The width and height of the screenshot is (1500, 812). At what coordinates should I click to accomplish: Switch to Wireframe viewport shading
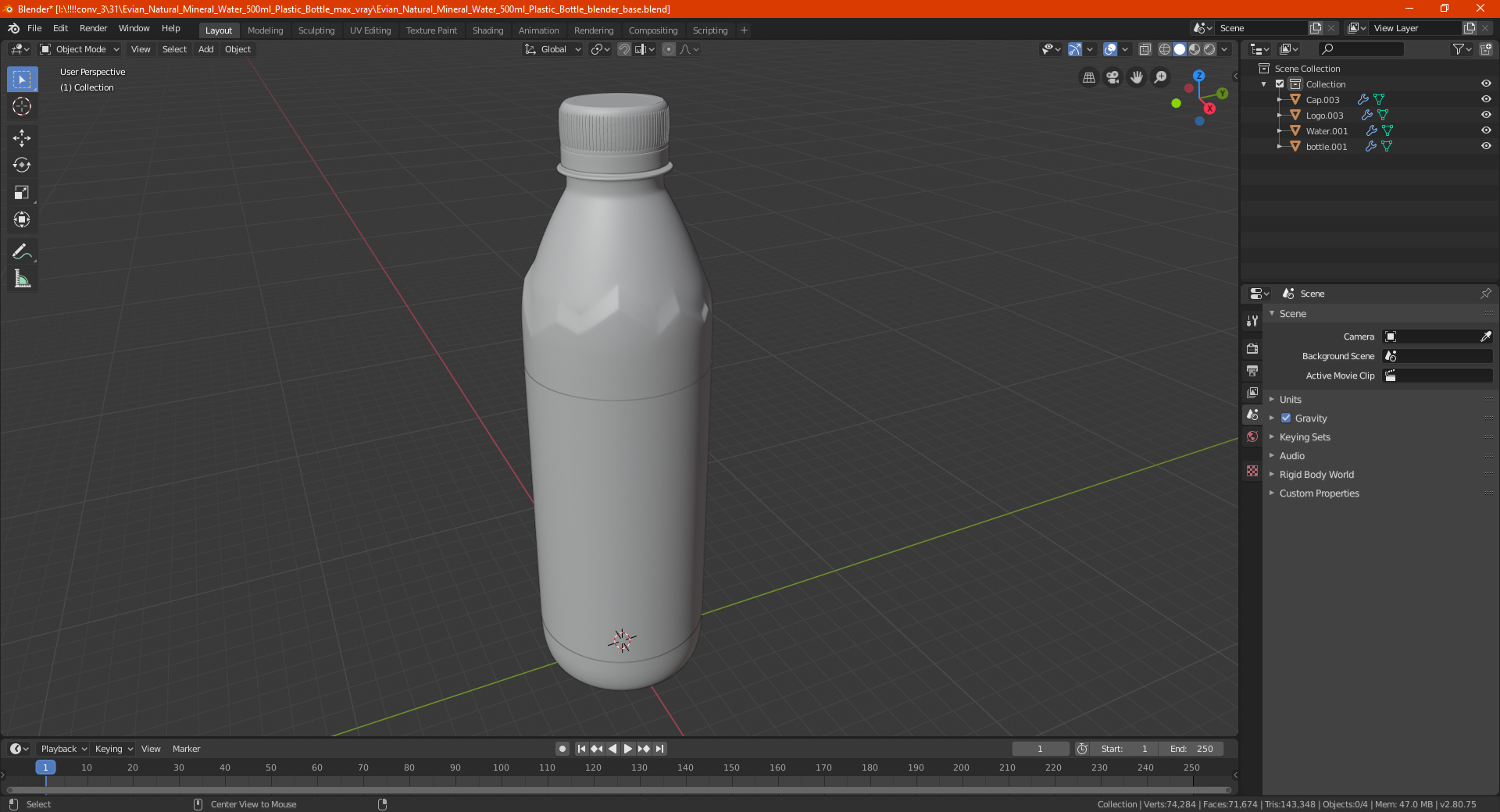tap(1164, 49)
